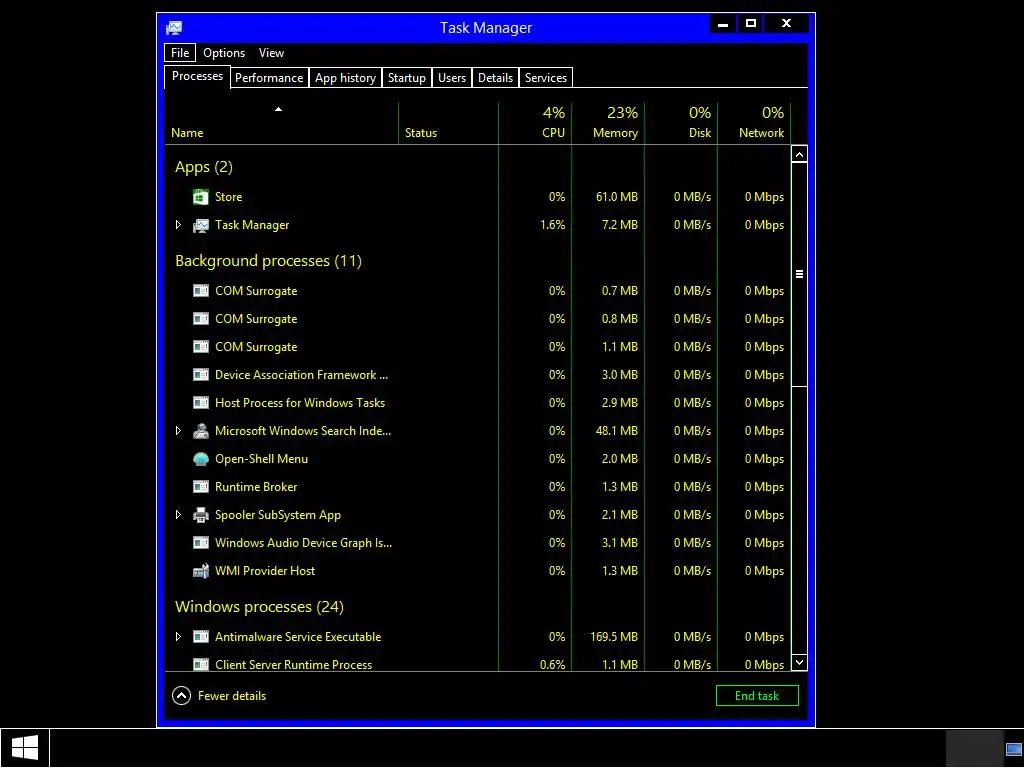1024x768 pixels.
Task: Click the Device Association Framework process icon
Action: coord(200,375)
